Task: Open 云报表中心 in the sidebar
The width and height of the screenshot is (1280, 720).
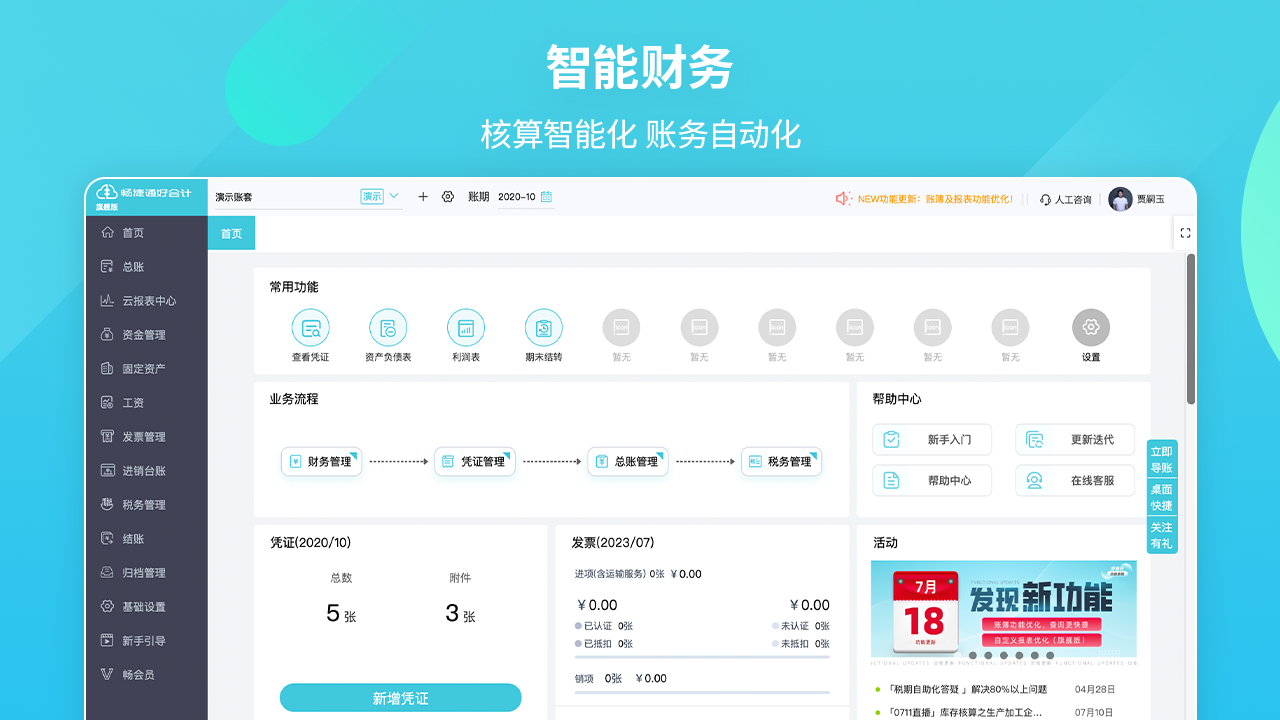Action: [146, 301]
